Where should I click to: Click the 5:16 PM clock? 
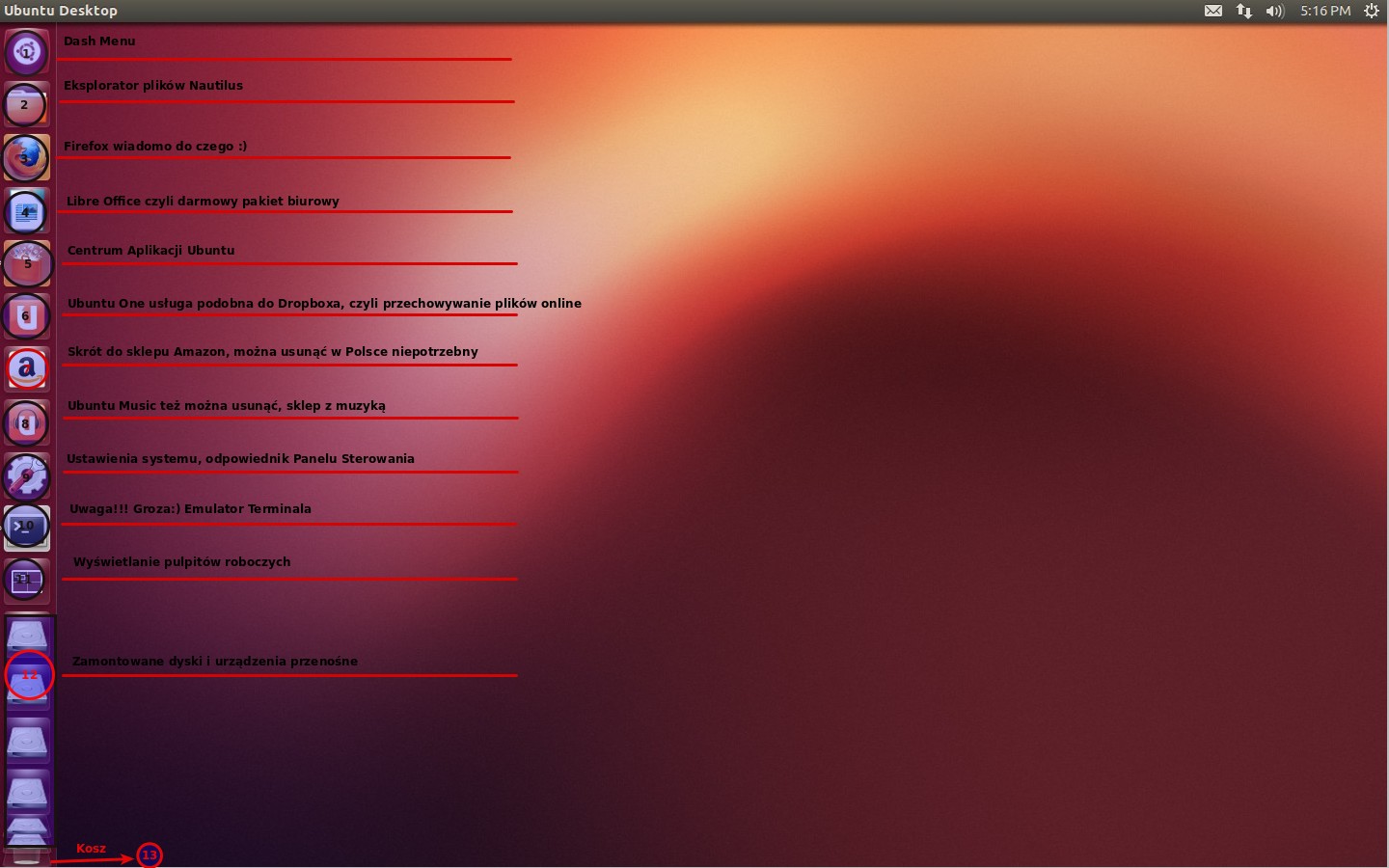coord(1325,11)
